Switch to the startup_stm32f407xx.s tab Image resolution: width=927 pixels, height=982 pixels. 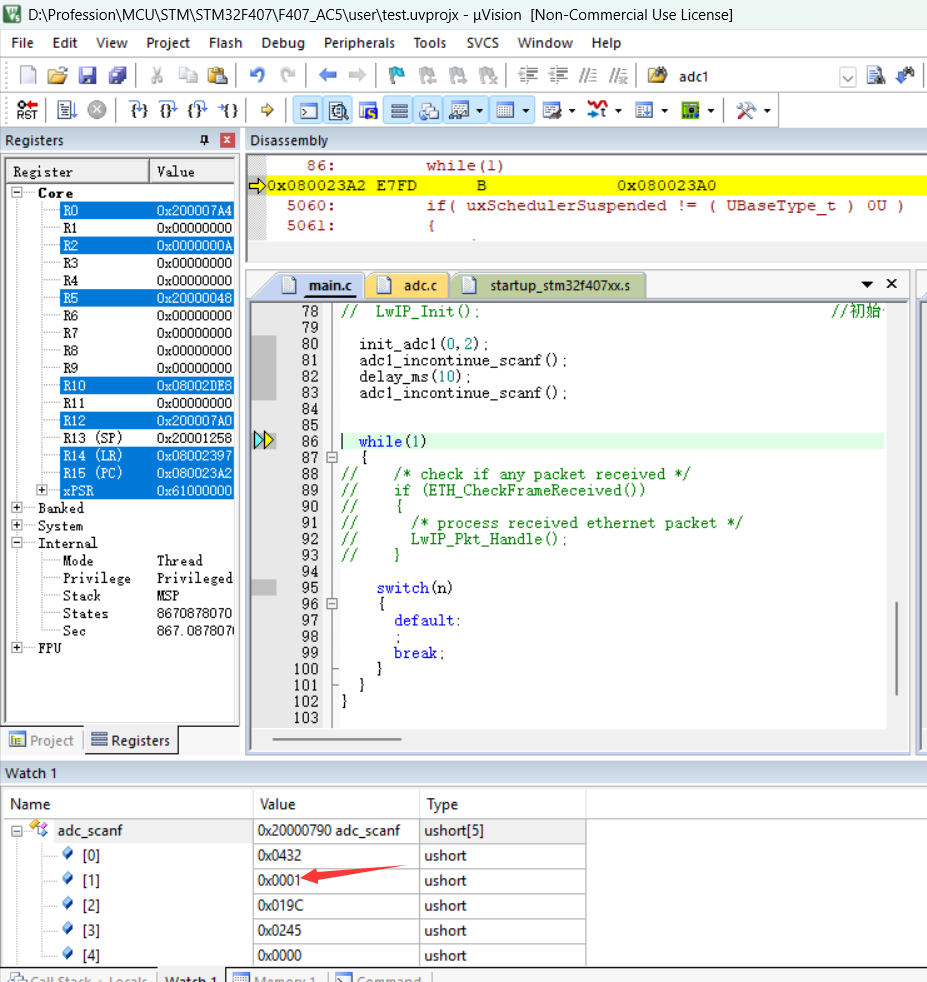click(x=549, y=286)
